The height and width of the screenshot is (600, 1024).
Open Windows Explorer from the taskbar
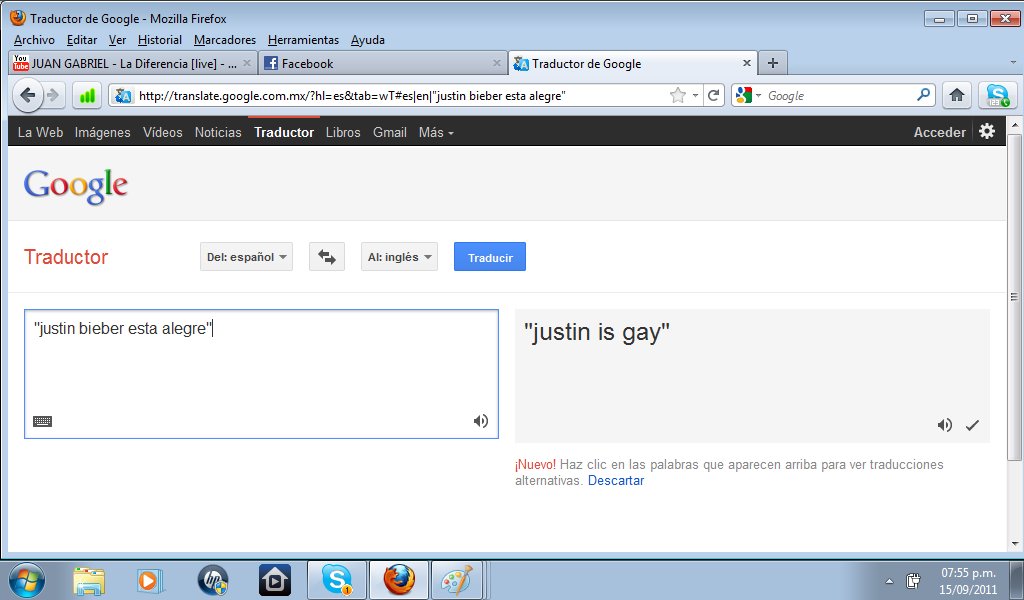[x=89, y=580]
